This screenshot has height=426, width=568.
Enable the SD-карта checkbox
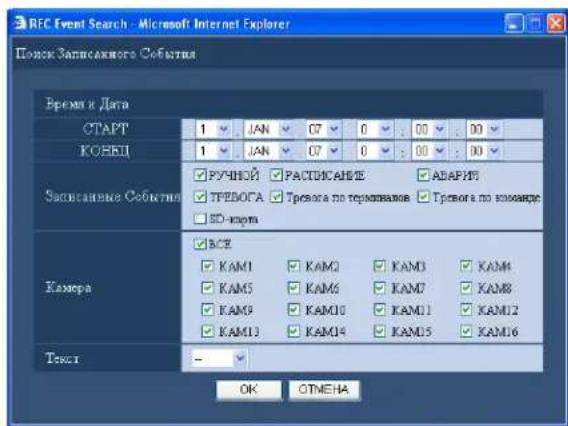tap(200, 219)
